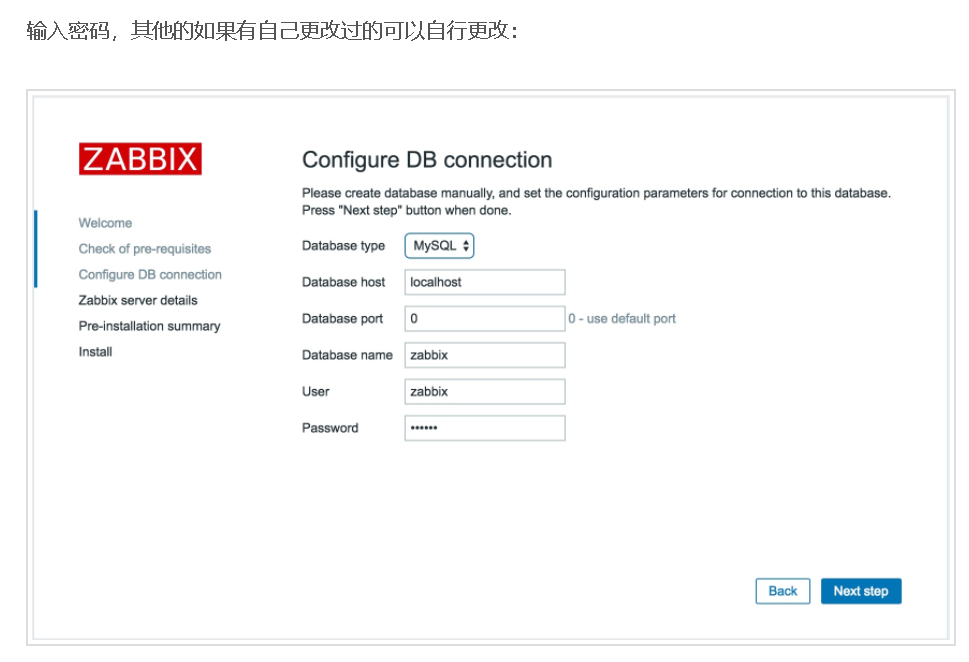This screenshot has width=969, height=662.
Task: Click the Password label
Action: pyautogui.click(x=330, y=428)
